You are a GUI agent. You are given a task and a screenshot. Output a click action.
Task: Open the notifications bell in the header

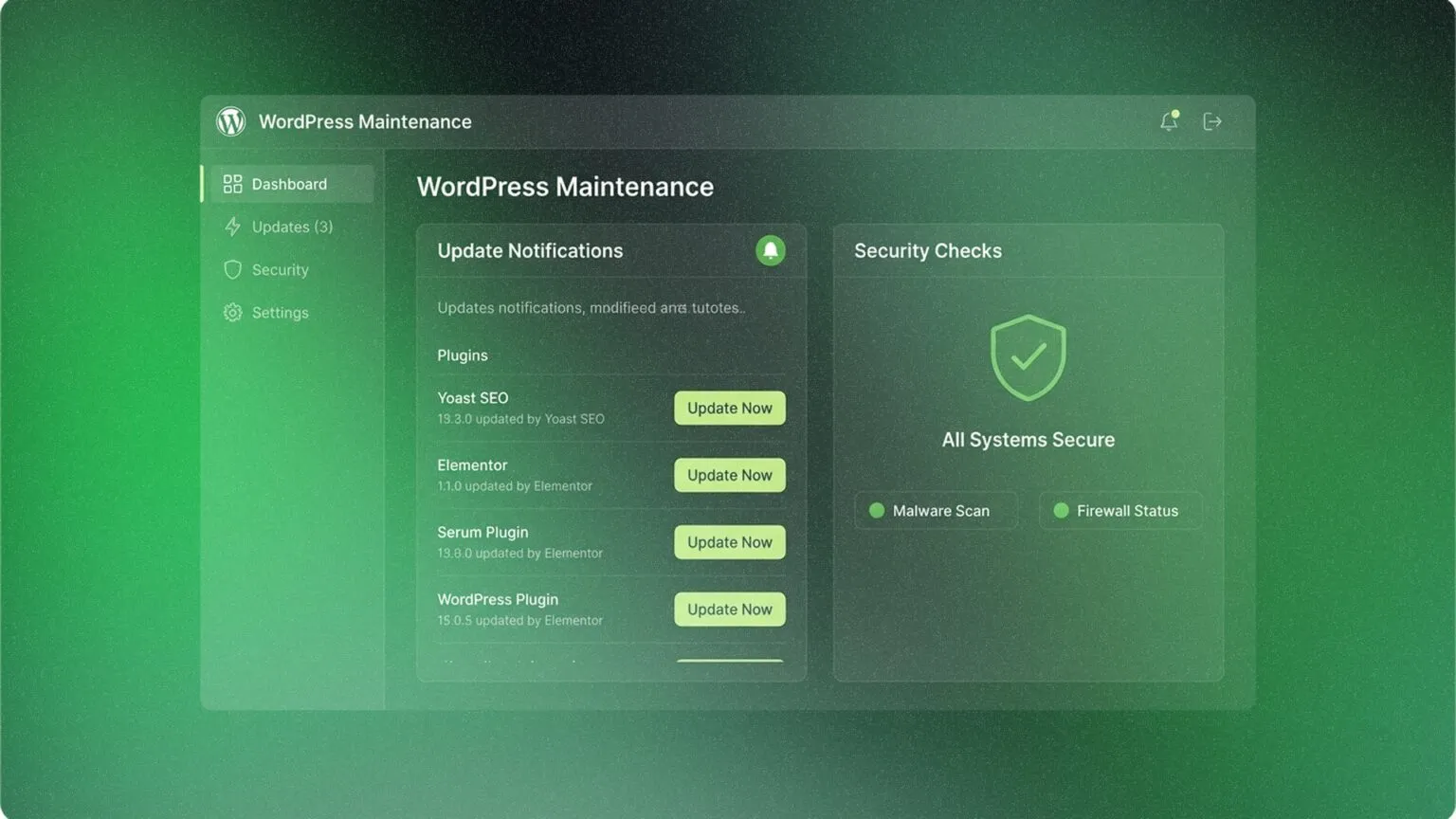(1169, 120)
